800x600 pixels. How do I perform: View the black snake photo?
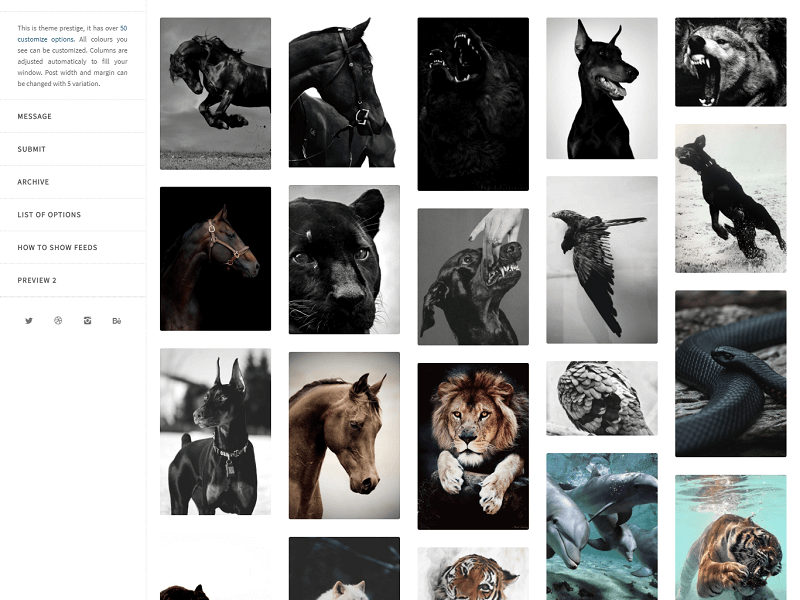731,373
